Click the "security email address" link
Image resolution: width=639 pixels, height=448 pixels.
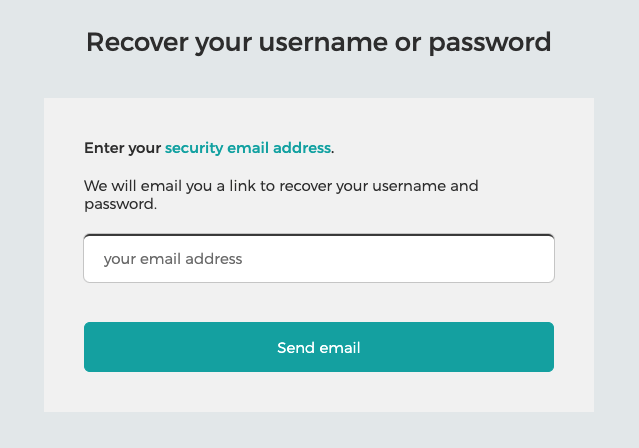pyautogui.click(x=247, y=148)
